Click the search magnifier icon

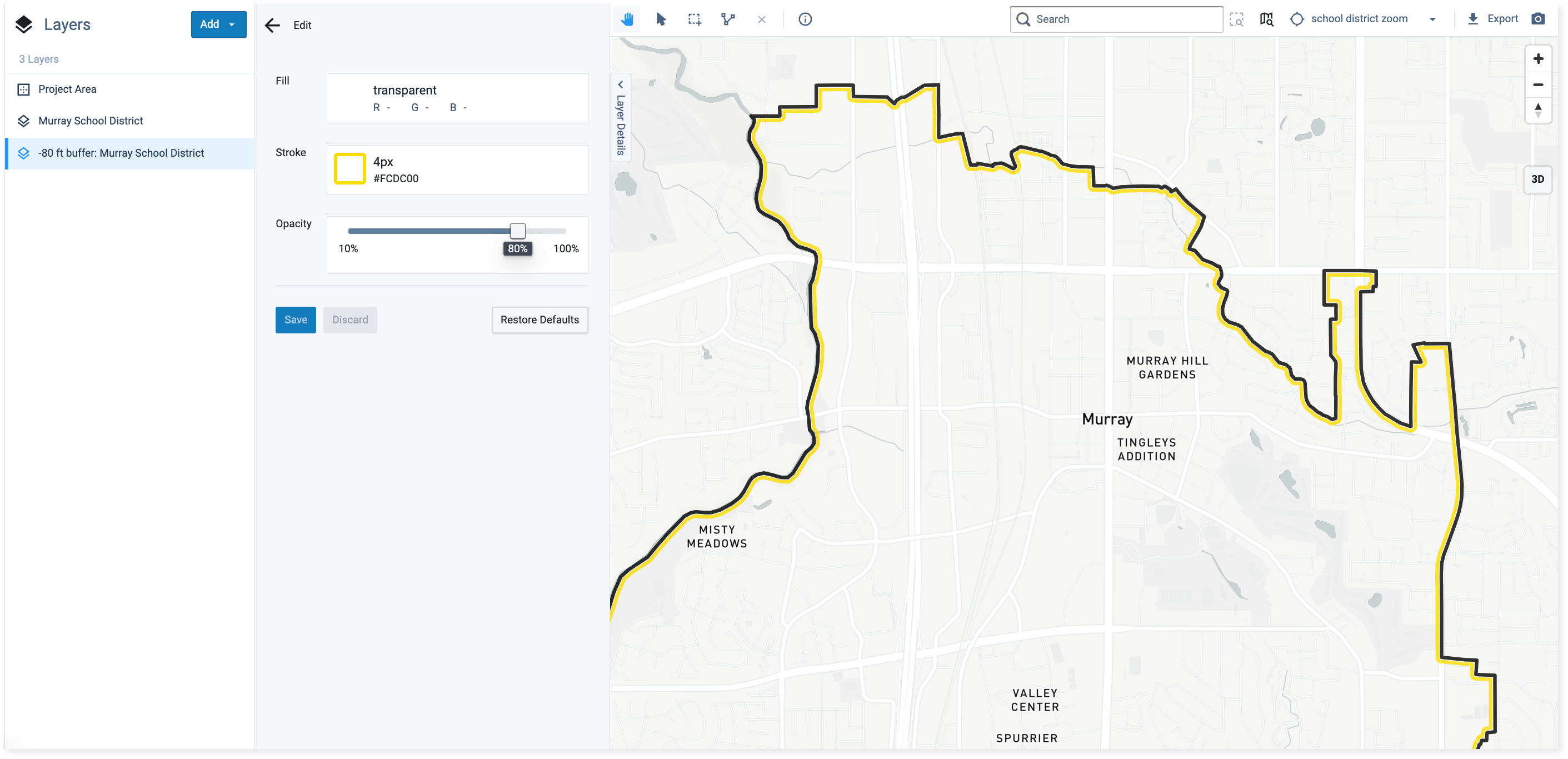coord(1023,19)
